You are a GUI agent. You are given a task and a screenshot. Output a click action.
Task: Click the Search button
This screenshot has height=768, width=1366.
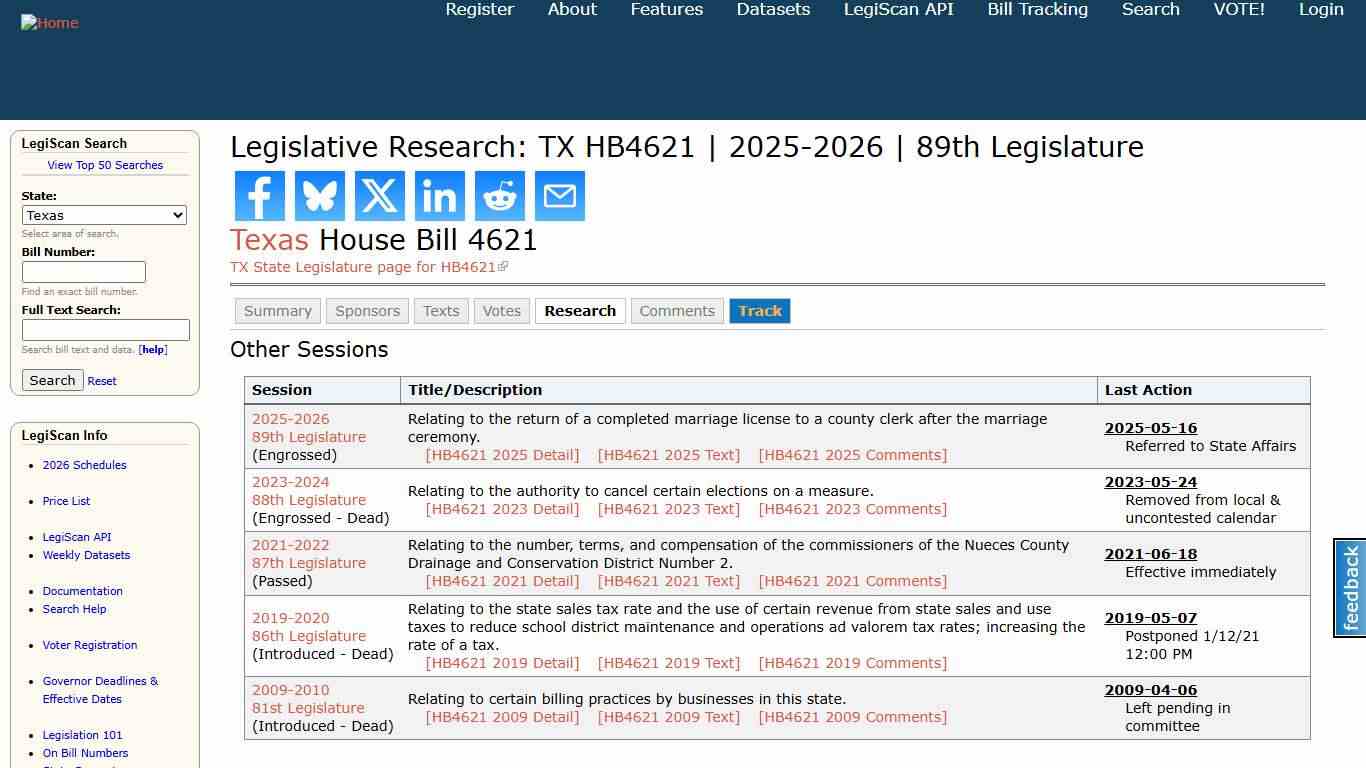[52, 380]
